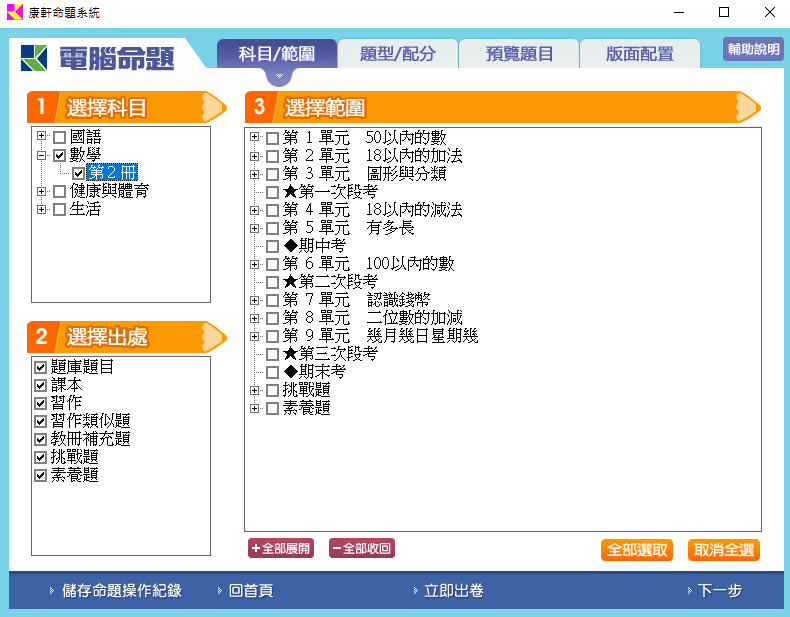Click the arrow icon beside 選擇範圍 header
This screenshot has height=617, width=790.
[x=747, y=106]
